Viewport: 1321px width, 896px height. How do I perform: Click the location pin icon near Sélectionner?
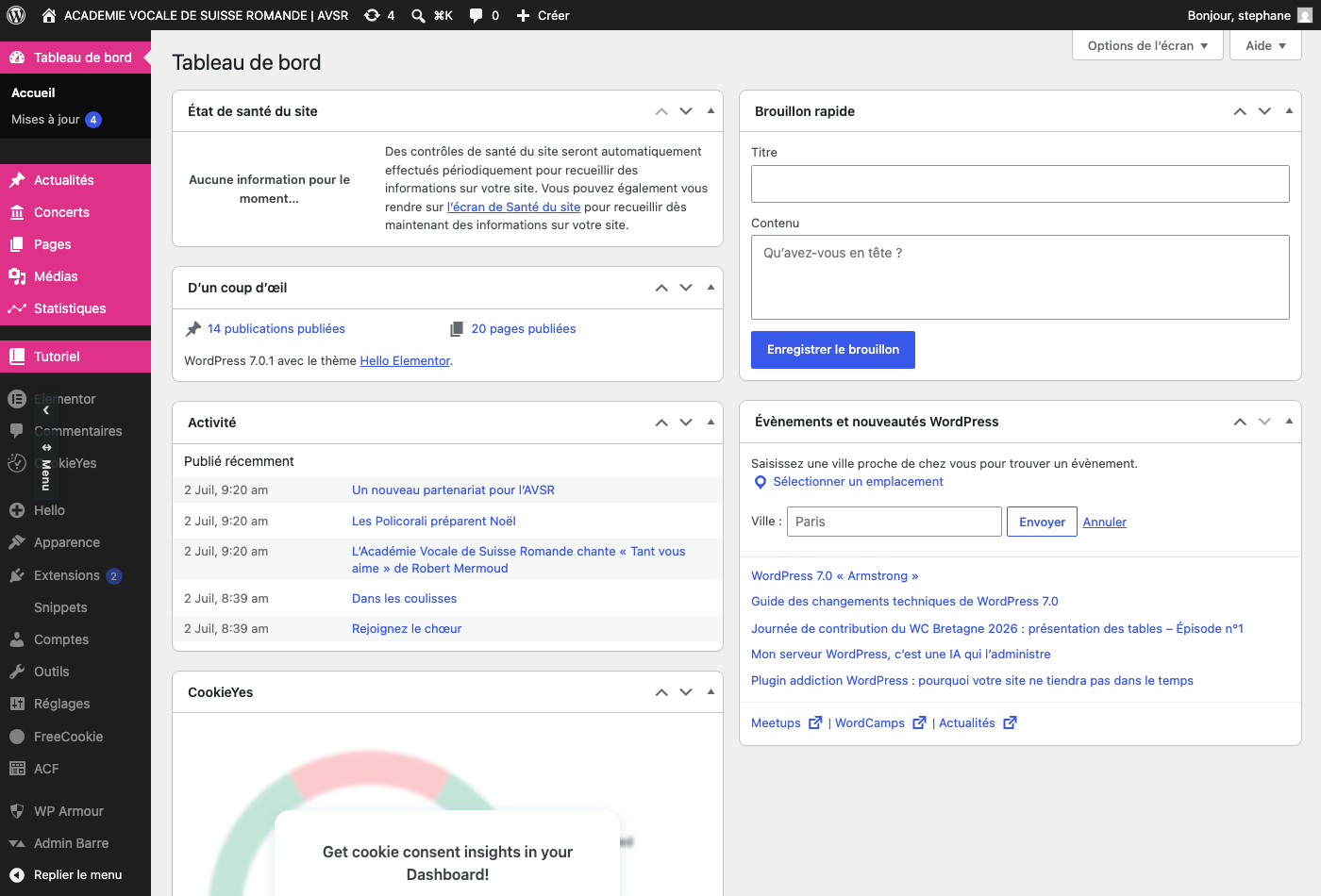click(x=761, y=482)
